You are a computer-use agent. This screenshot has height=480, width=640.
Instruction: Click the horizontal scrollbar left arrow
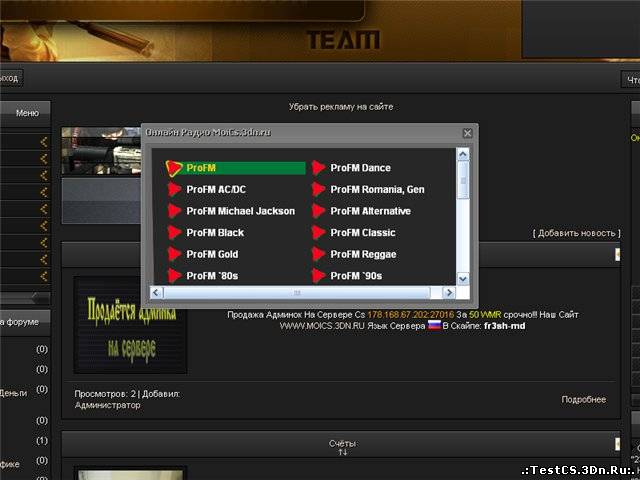tap(157, 293)
